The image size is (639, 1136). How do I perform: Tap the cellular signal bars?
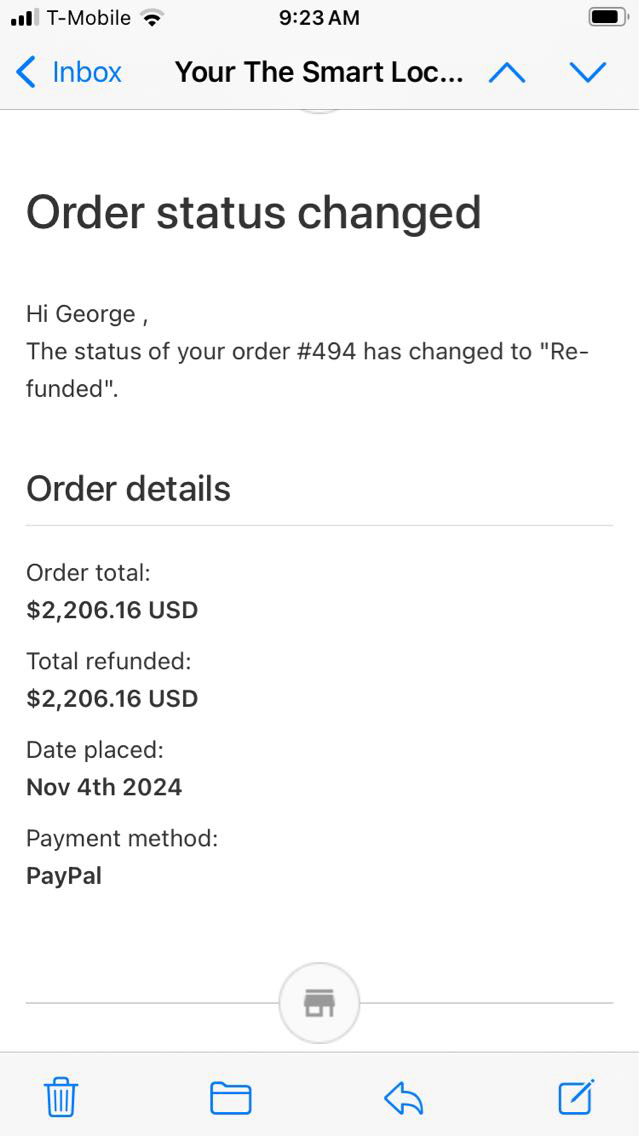[x=24, y=18]
